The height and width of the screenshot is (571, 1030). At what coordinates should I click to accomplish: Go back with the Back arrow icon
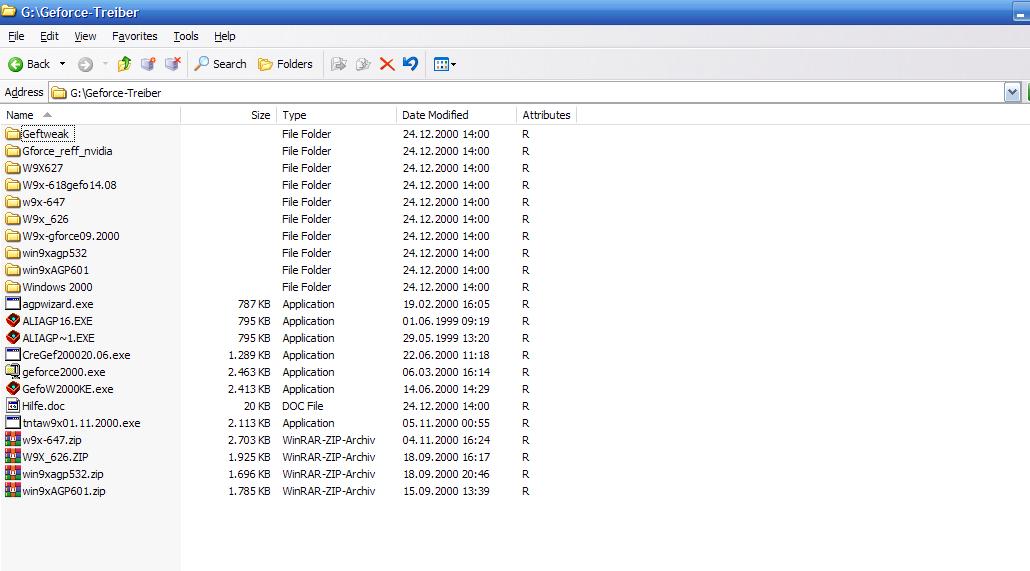coord(15,64)
